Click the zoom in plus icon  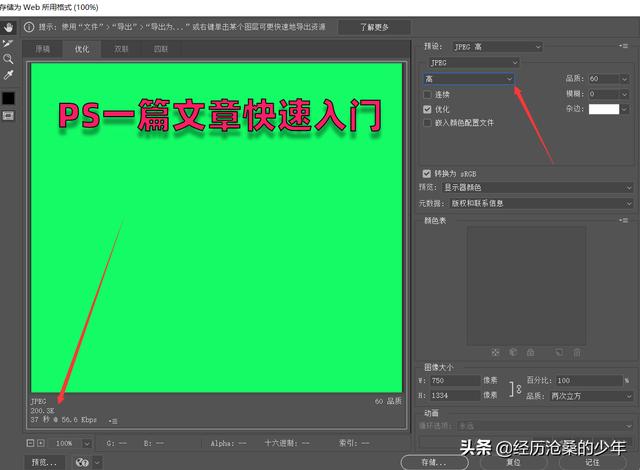tap(41, 443)
